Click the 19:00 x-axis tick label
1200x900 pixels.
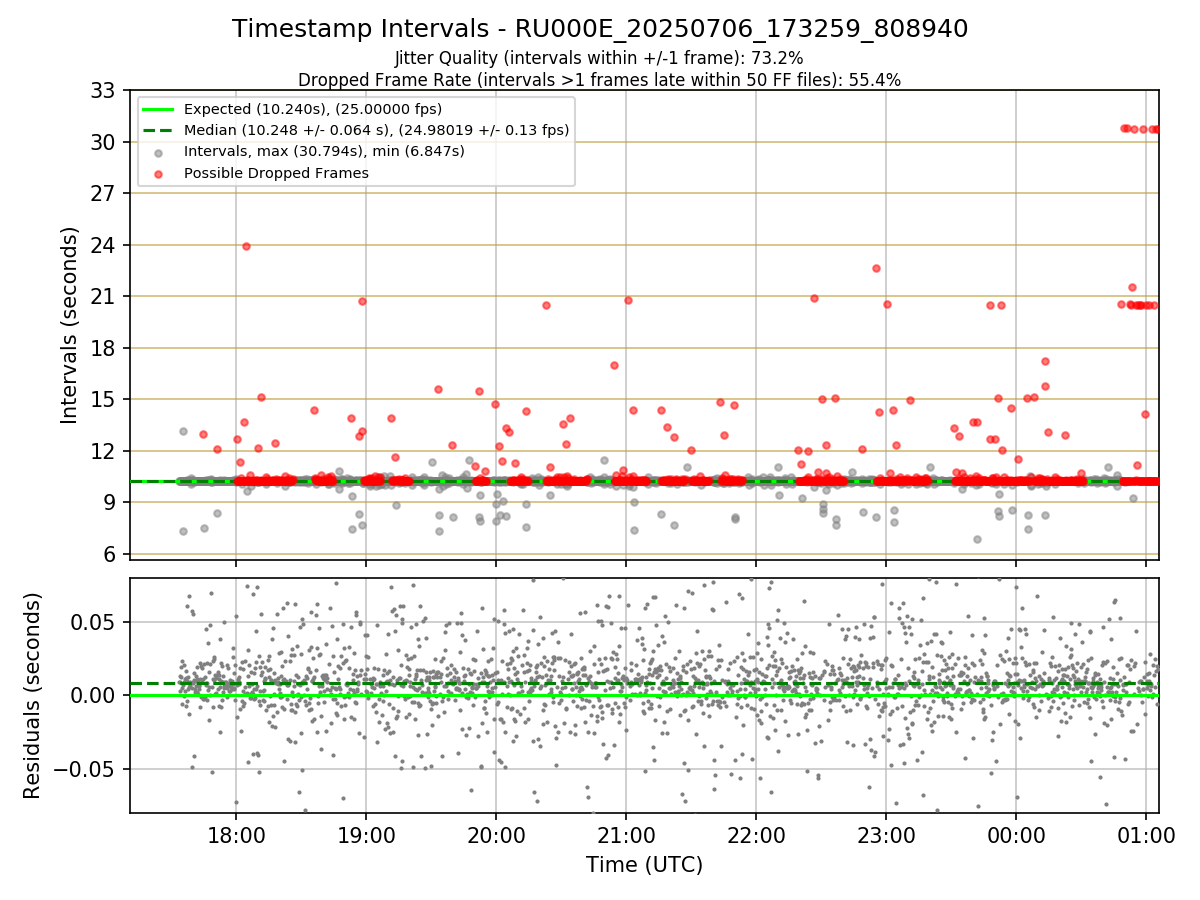click(x=366, y=836)
